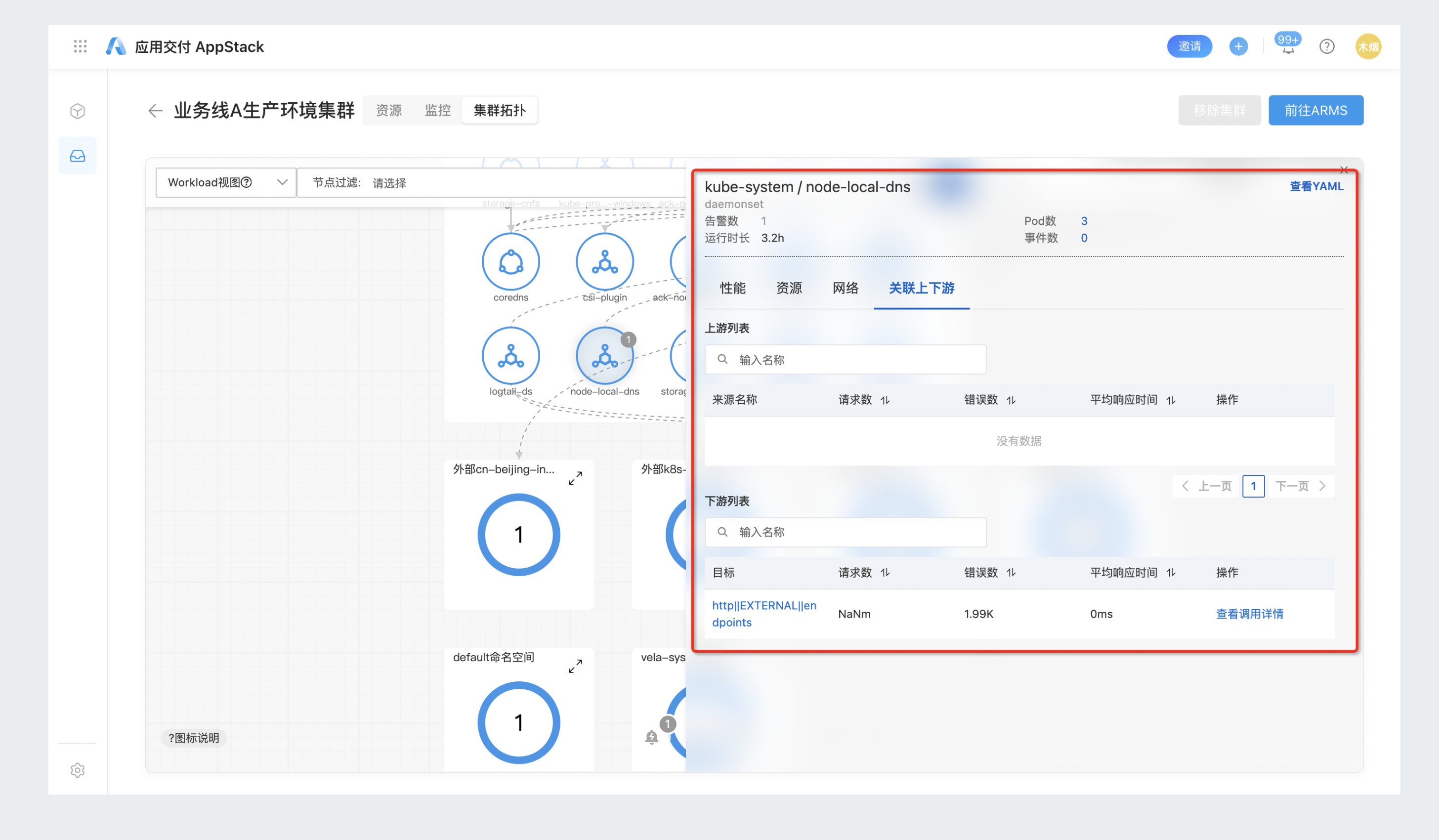Screen dimensions: 1439x840
Task: Click the 前往ARMS button
Action: coord(1315,110)
